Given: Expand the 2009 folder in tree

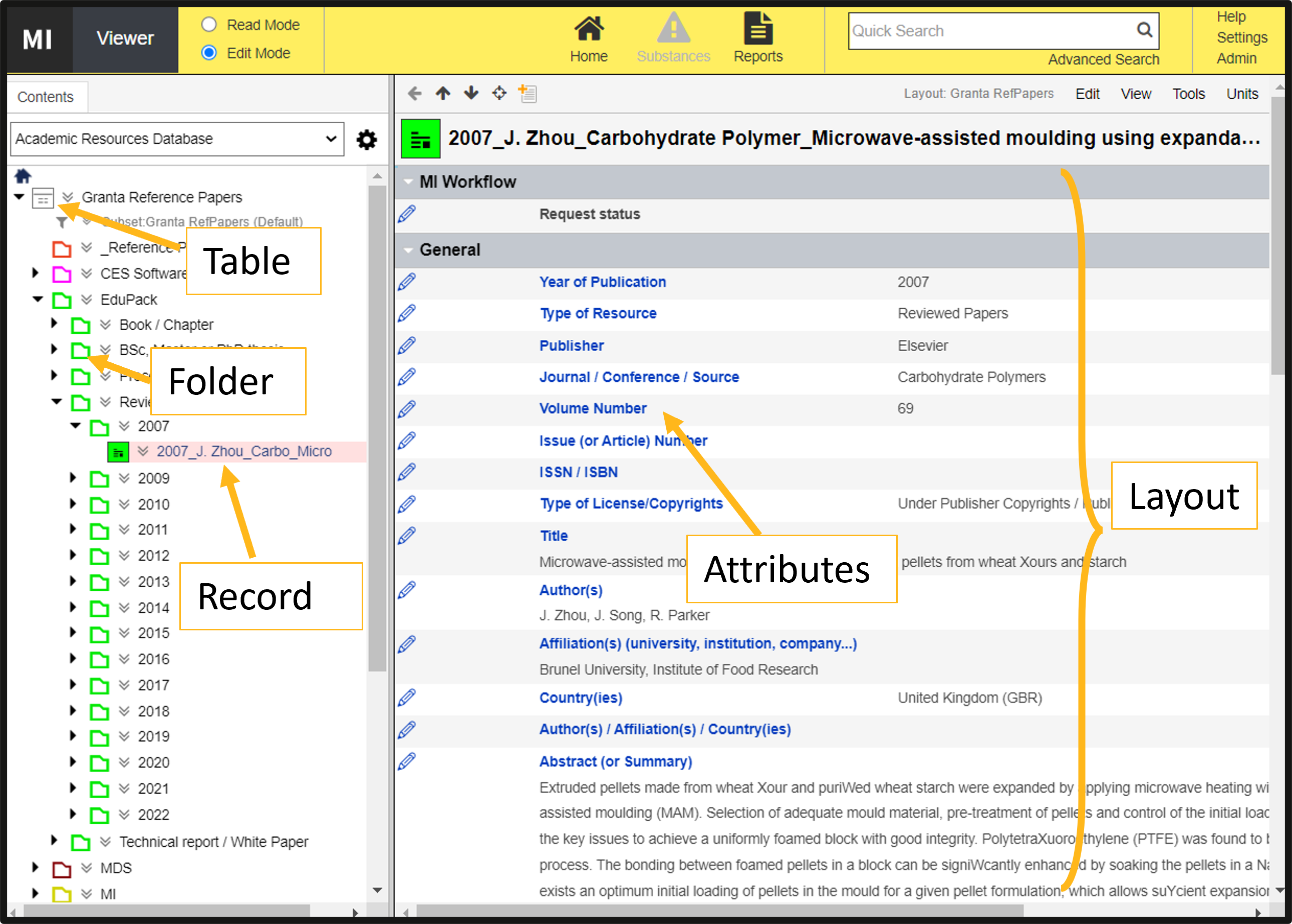Looking at the screenshot, I should click(x=73, y=478).
